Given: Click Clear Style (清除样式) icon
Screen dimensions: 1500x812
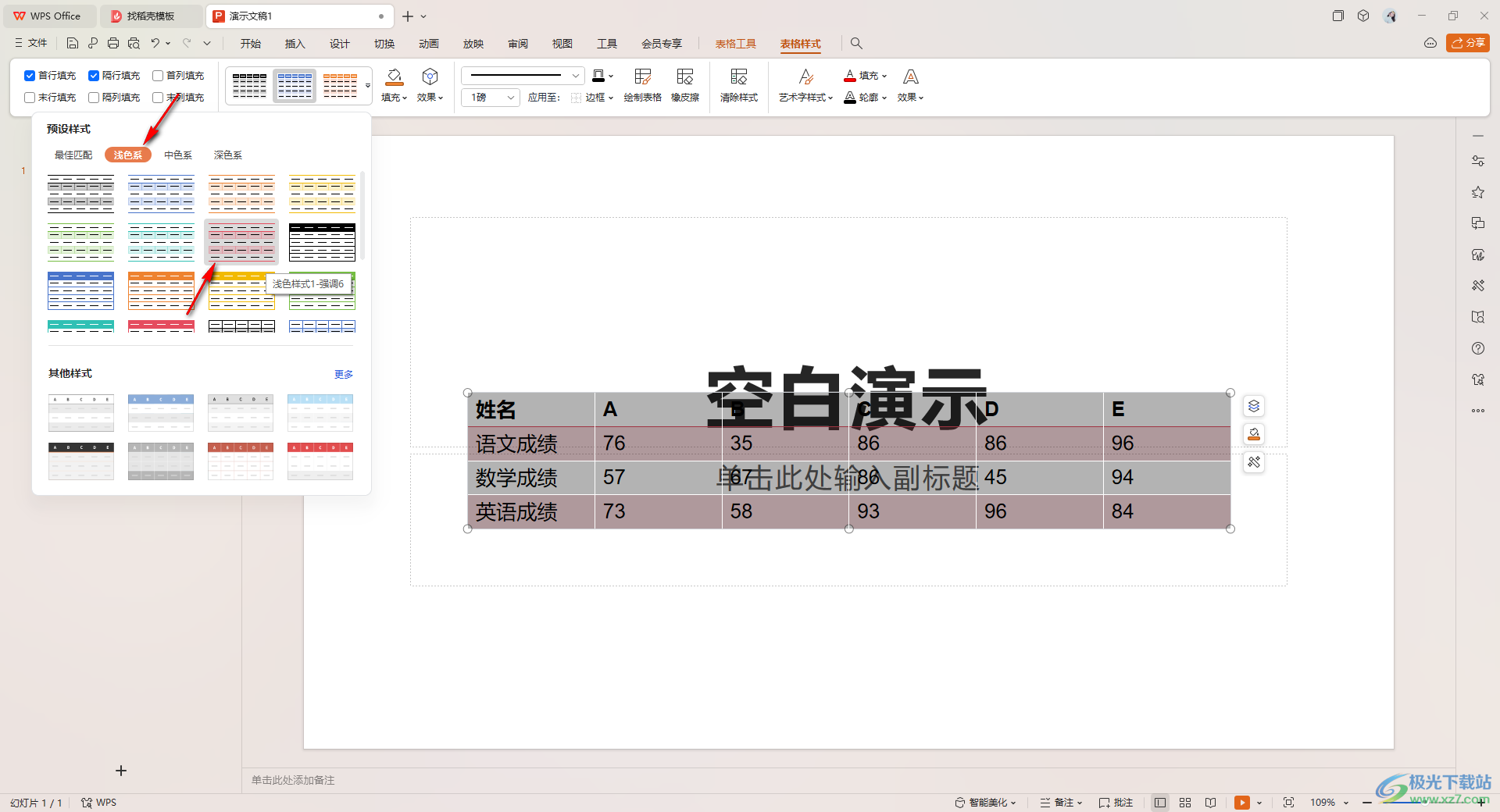Looking at the screenshot, I should [739, 85].
